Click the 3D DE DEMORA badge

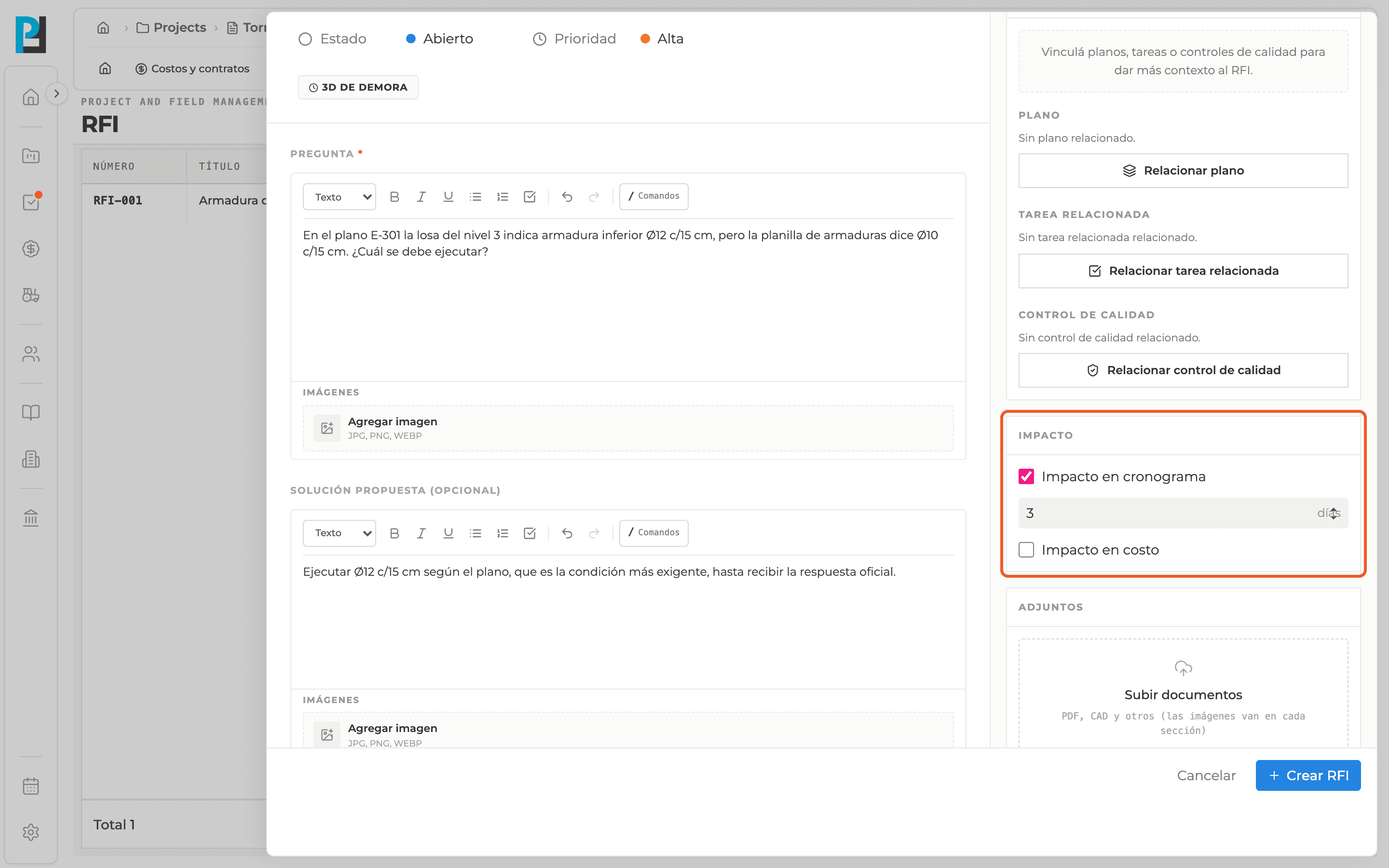(x=357, y=87)
